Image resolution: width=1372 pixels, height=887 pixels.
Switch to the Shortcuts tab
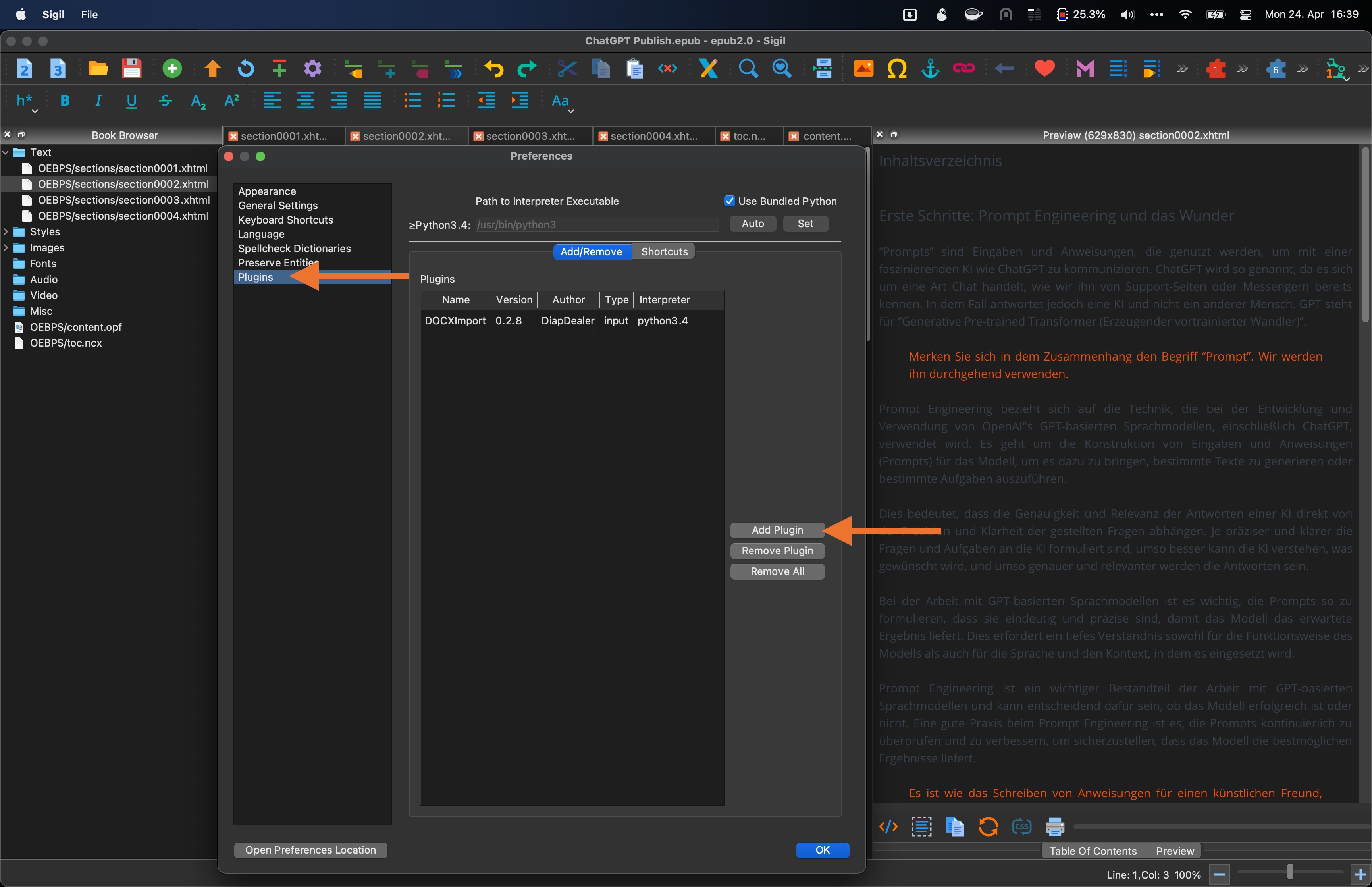[664, 252]
